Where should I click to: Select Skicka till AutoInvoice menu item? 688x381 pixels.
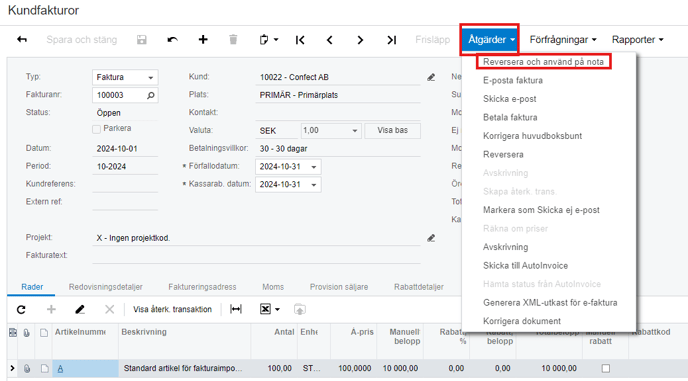coord(525,266)
